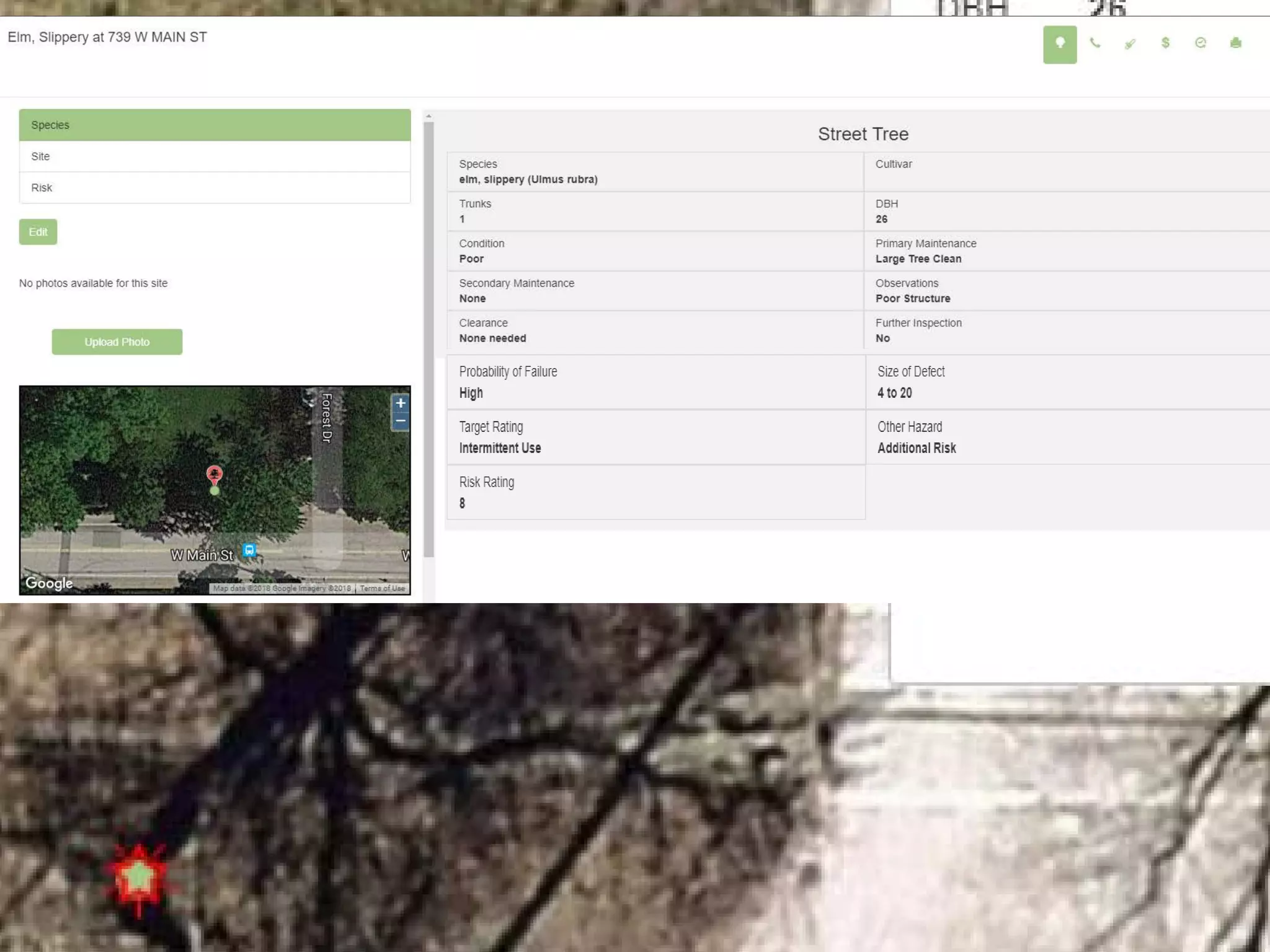Viewport: 1270px width, 952px height.
Task: Click the Upload Photo button
Action: 117,342
